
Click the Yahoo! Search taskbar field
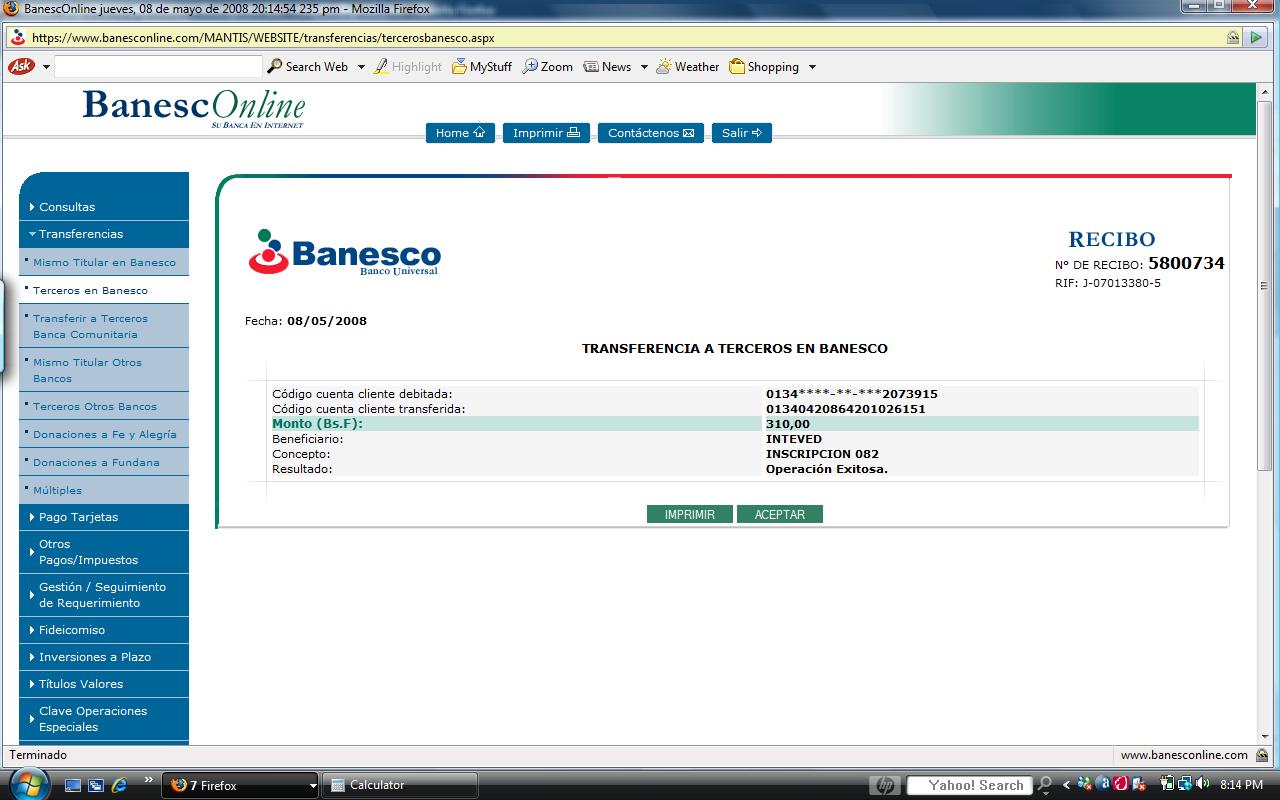[969, 785]
